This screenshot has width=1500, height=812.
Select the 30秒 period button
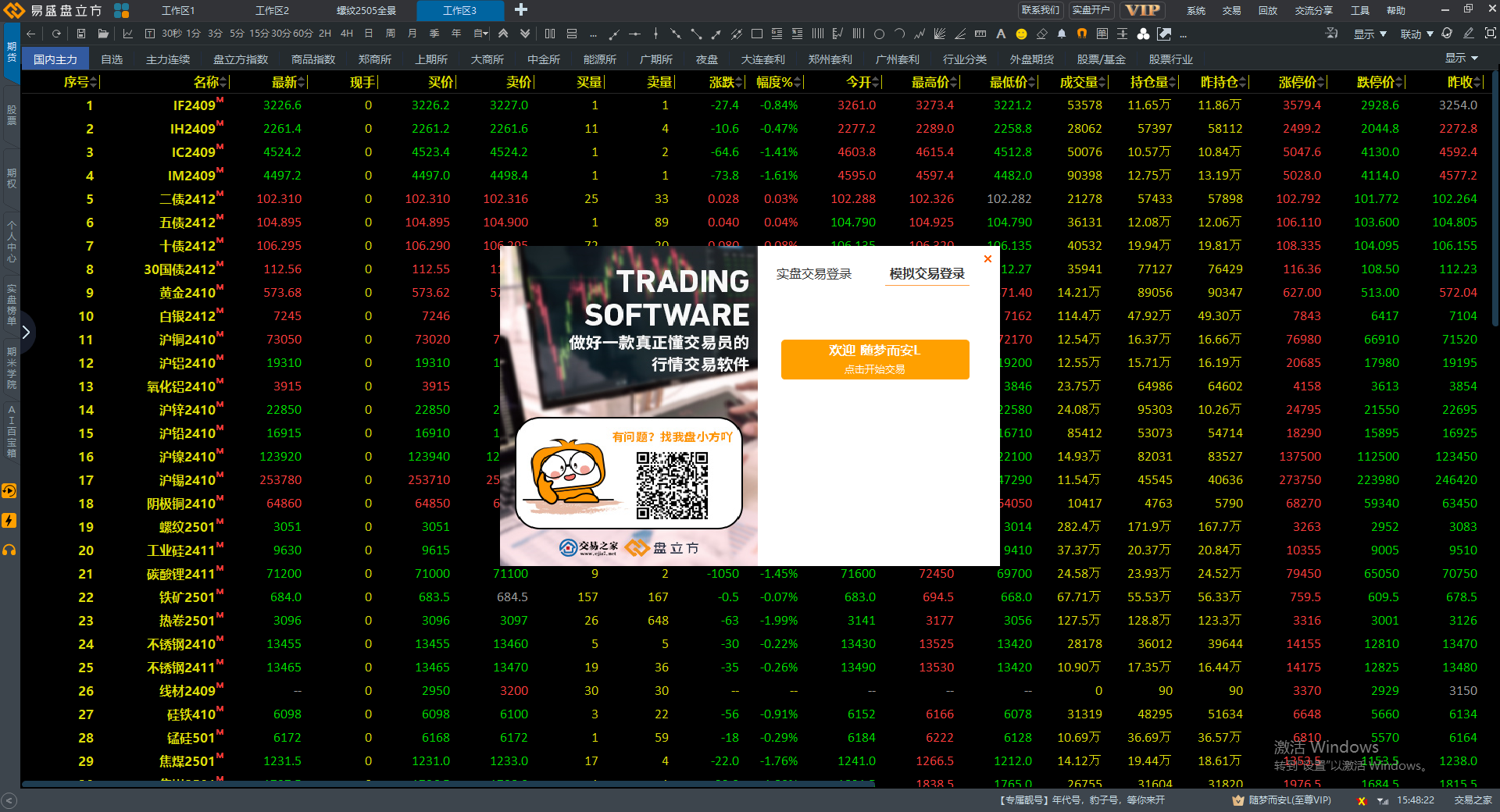pos(170,34)
